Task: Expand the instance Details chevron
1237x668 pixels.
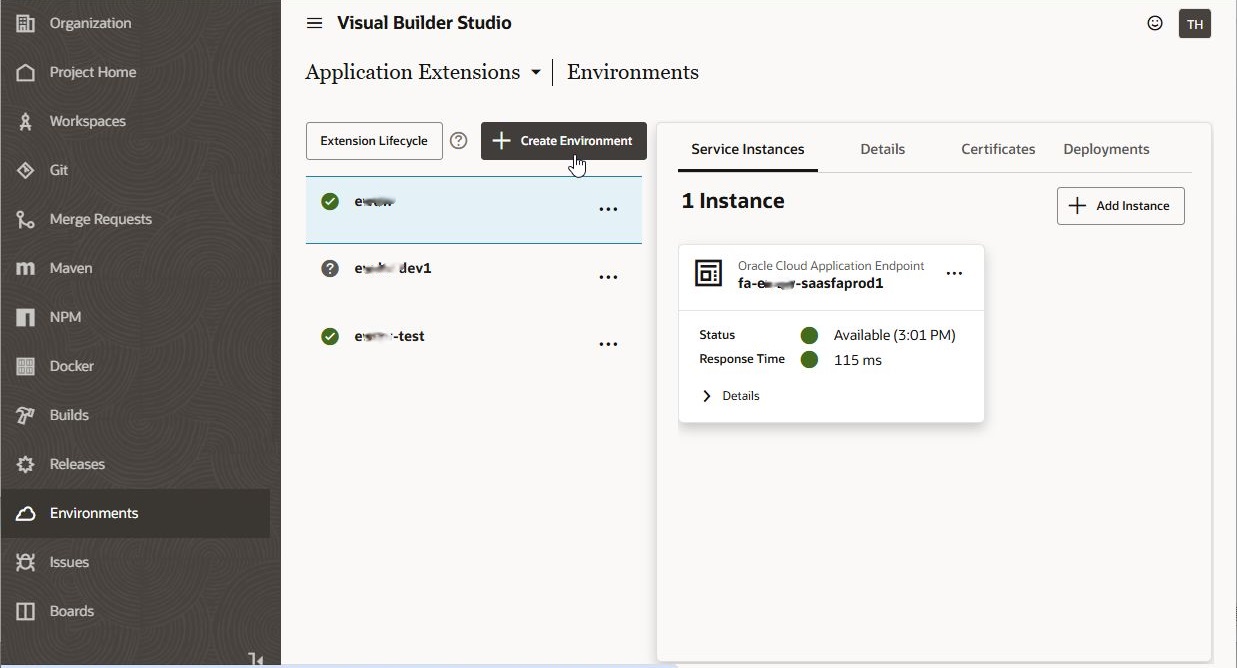Action: [707, 396]
